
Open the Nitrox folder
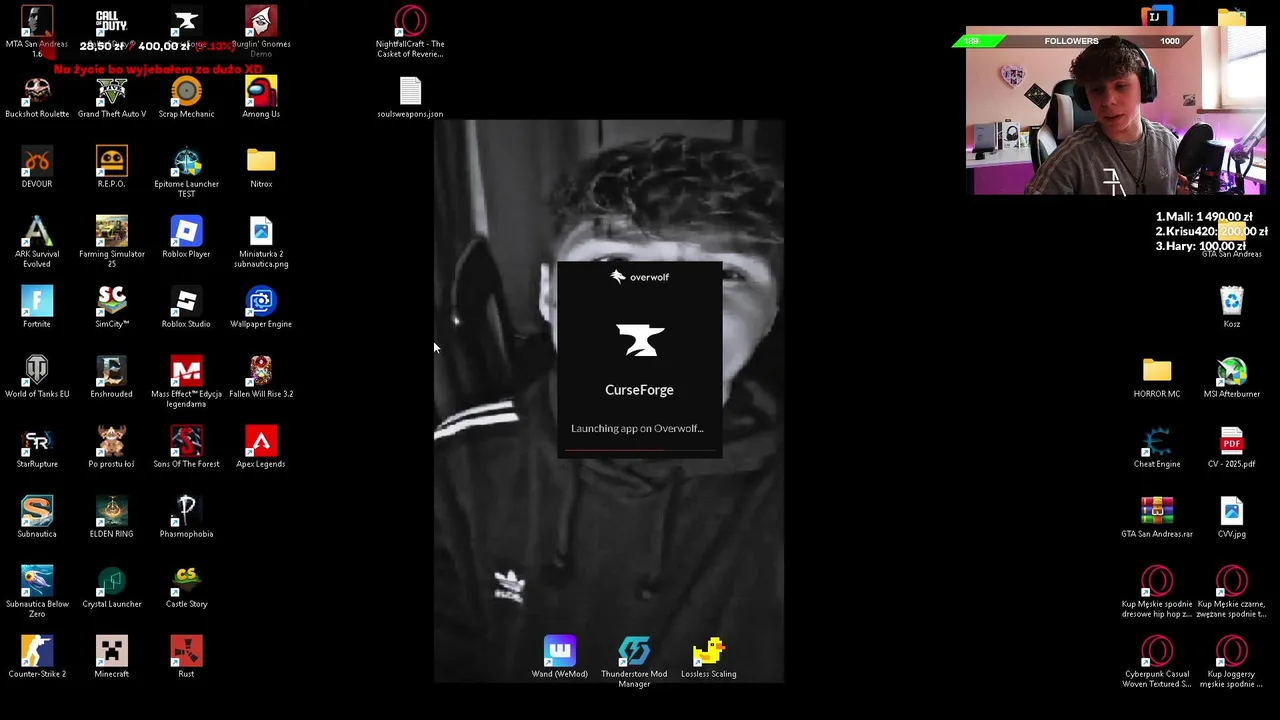pos(261,167)
